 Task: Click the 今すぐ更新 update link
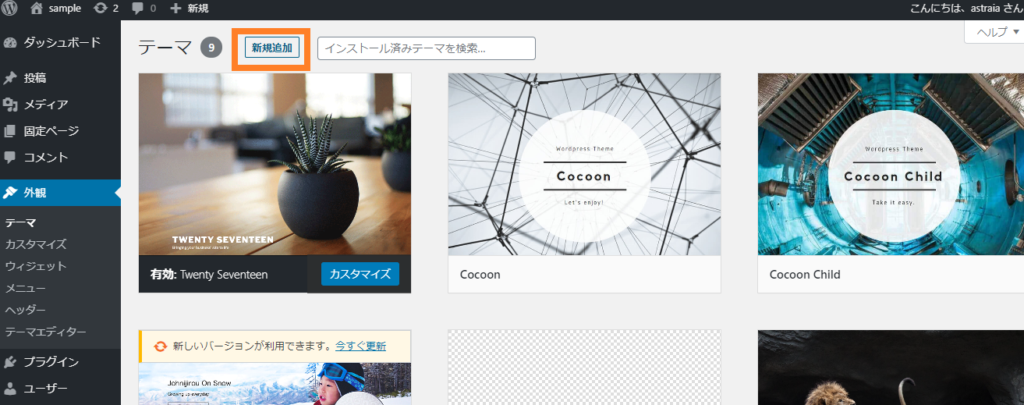(361, 346)
